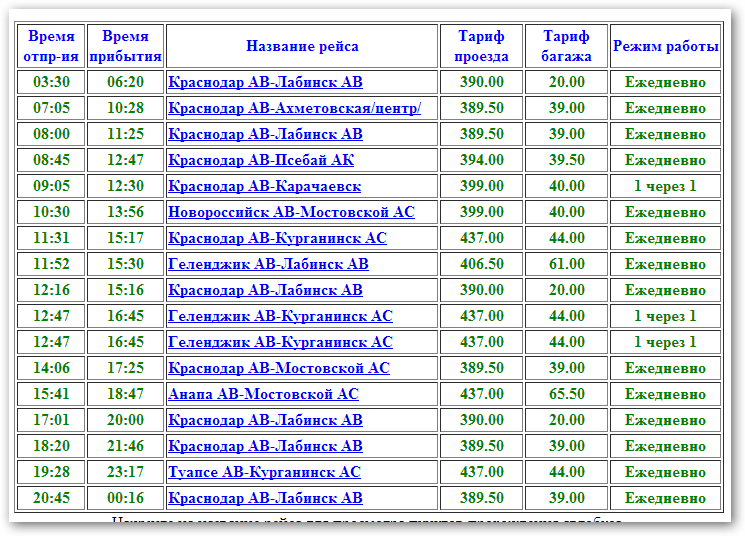Open the Туапсе АВ-Курганинск АС route link

tap(264, 472)
